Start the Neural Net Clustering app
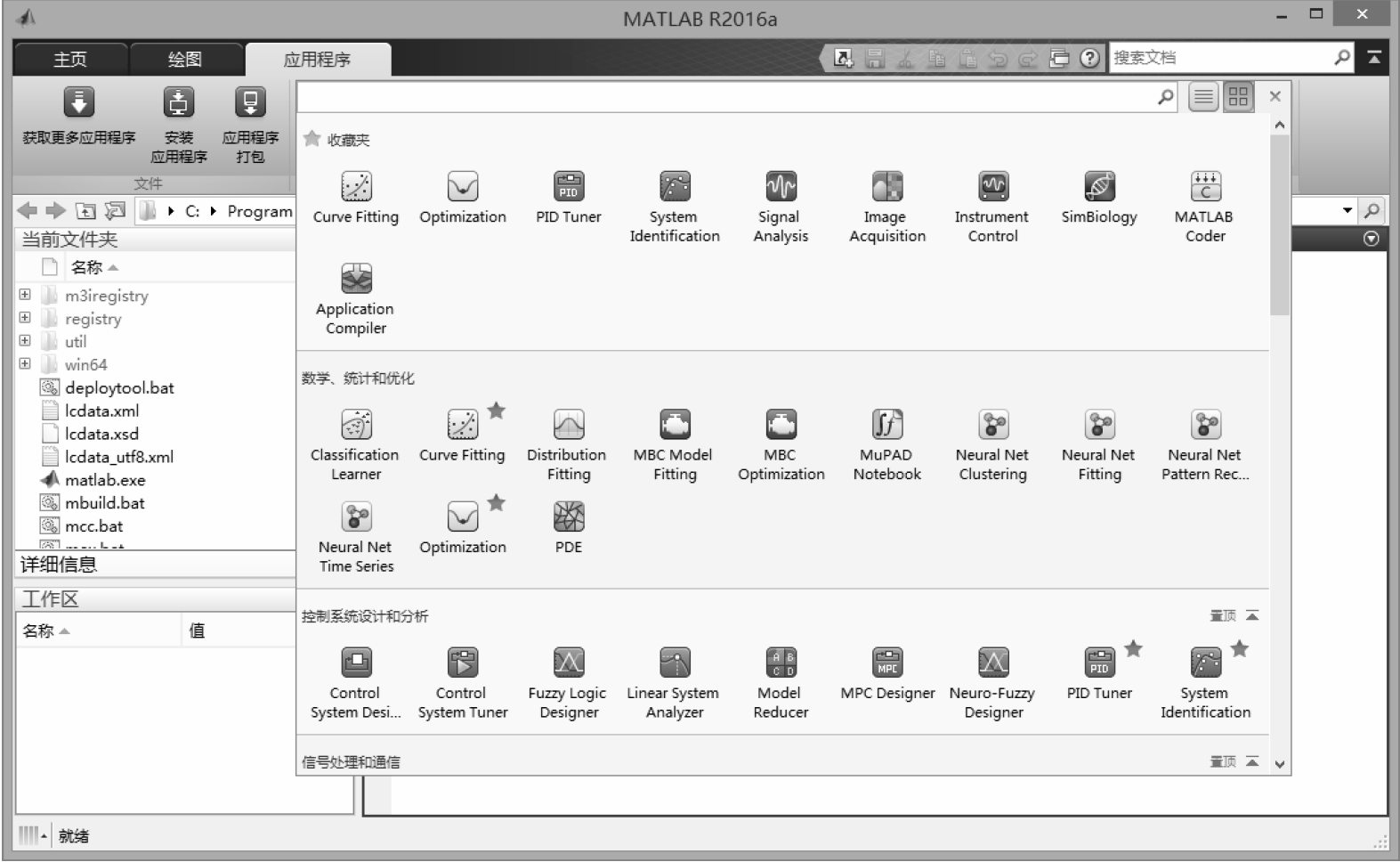The height and width of the screenshot is (862, 1400). [x=992, y=445]
